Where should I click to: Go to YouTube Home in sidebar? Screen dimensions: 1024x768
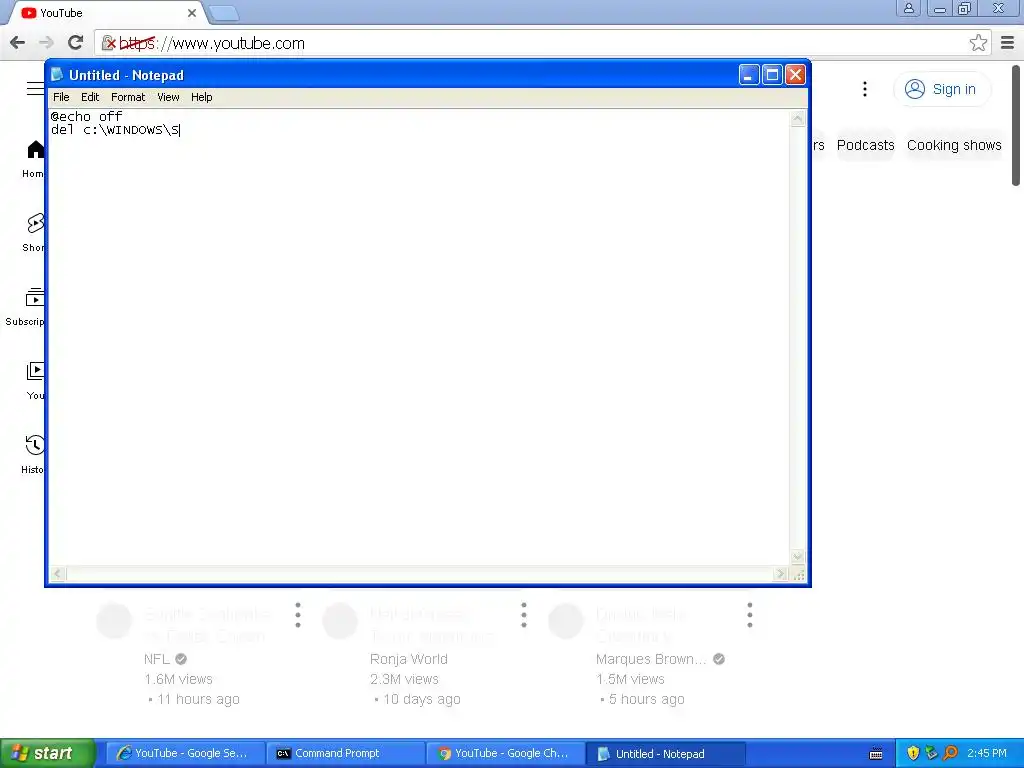[x=33, y=159]
